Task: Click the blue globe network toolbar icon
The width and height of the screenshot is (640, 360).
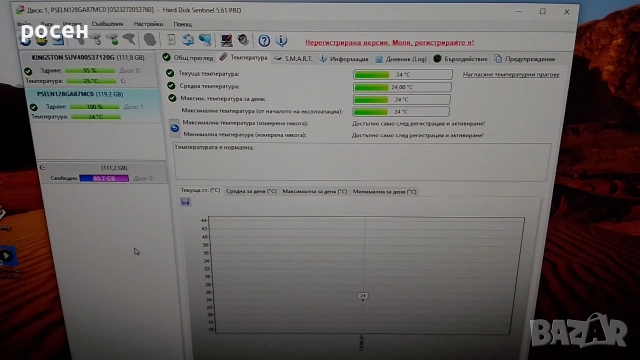Action: point(205,40)
